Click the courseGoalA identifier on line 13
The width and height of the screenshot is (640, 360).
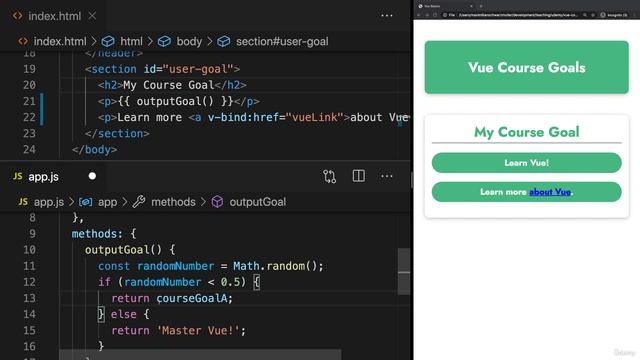tap(191, 298)
